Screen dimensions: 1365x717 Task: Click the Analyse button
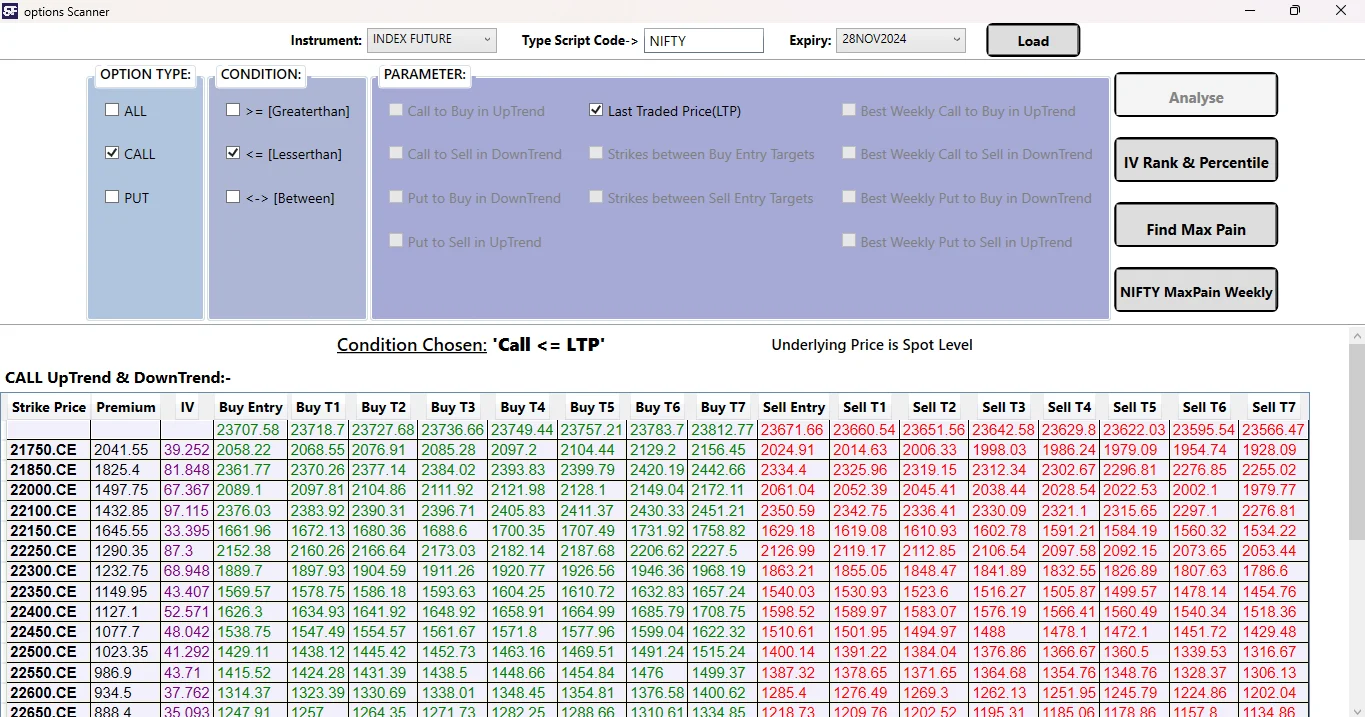(1195, 94)
